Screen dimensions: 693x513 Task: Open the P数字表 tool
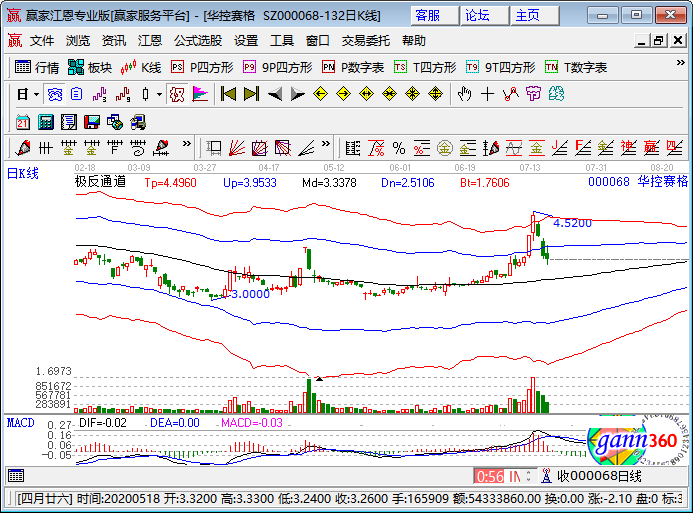[x=353, y=68]
